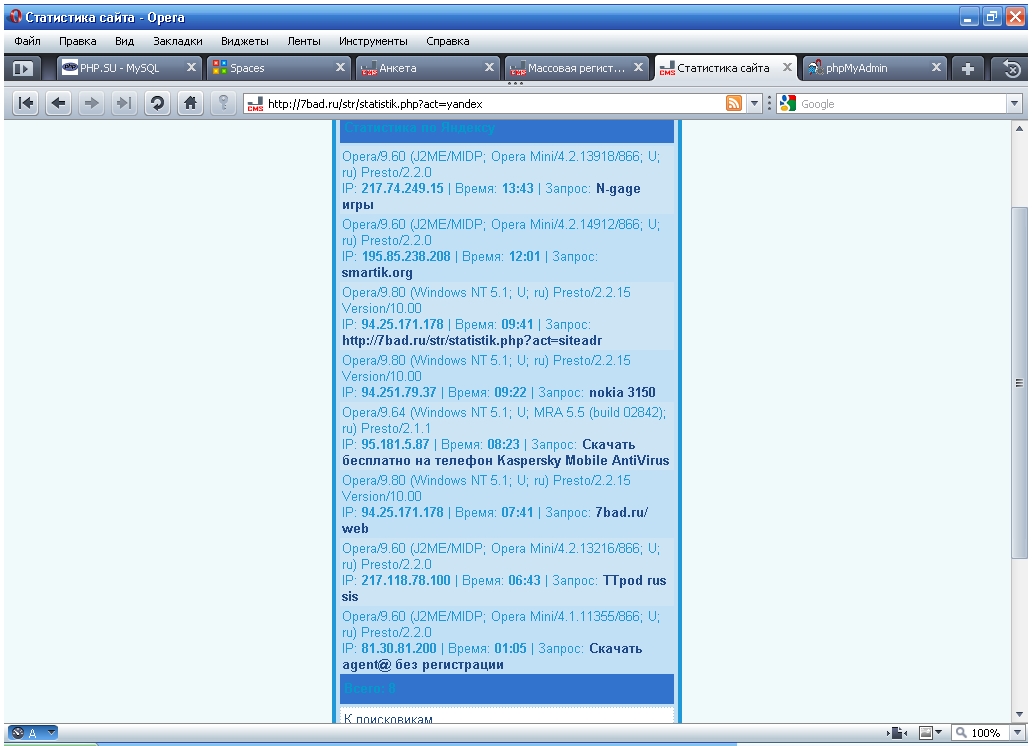The height and width of the screenshot is (746, 1032).
Task: Close the phpMyAdmin tab
Action: pyautogui.click(x=936, y=67)
